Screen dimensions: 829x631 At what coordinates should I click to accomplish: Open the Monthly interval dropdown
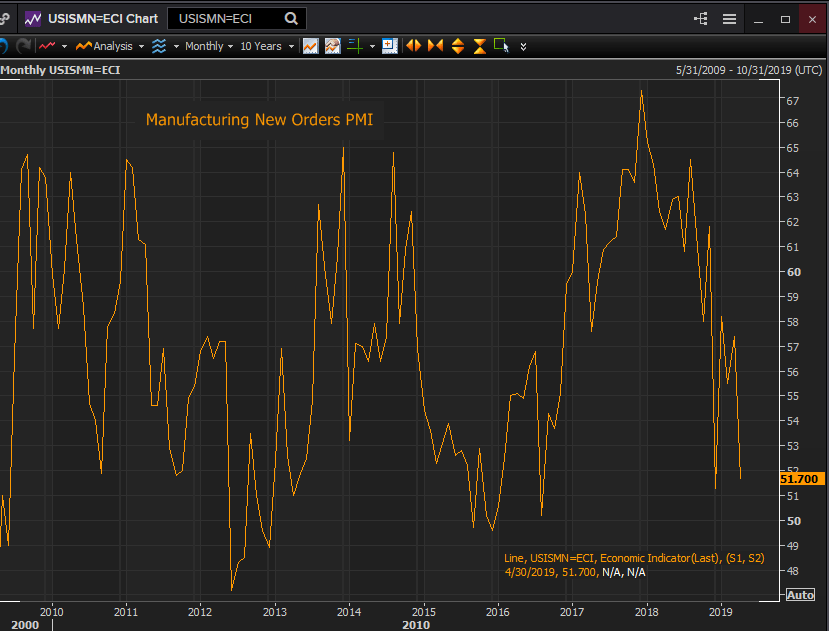coord(209,47)
